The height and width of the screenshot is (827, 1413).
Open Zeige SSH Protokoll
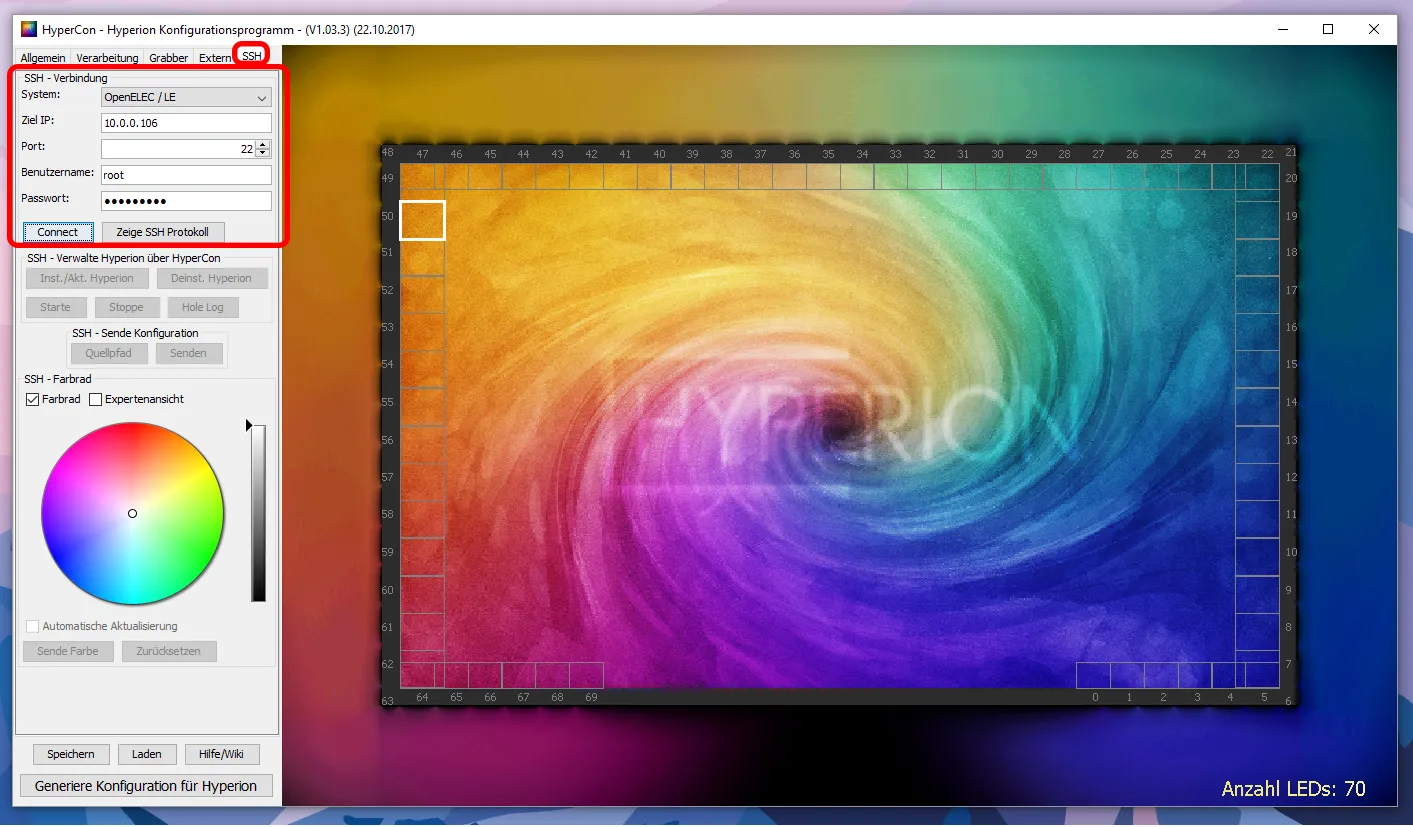click(x=163, y=232)
